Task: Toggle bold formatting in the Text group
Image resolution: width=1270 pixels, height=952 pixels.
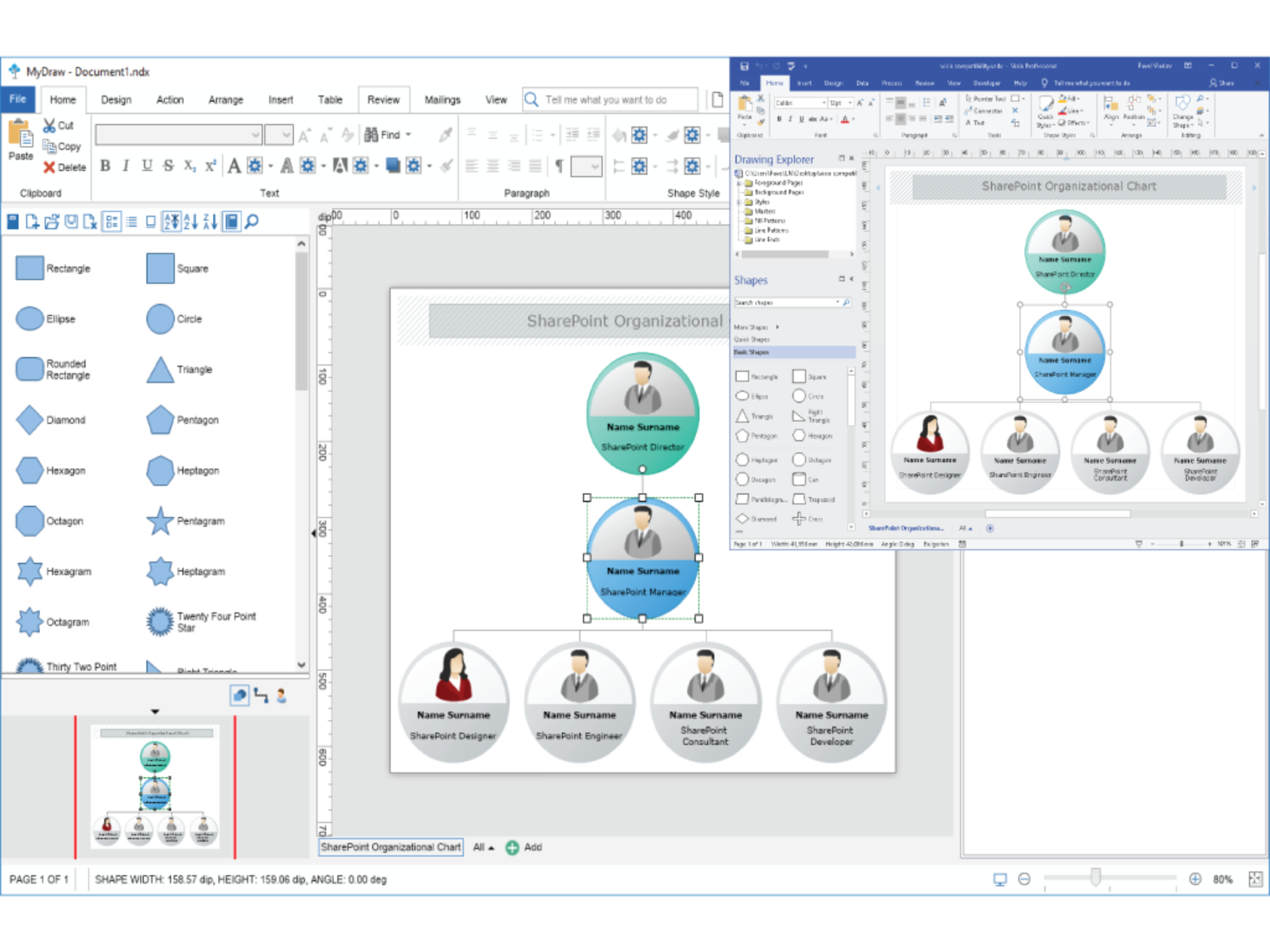Action: click(106, 165)
